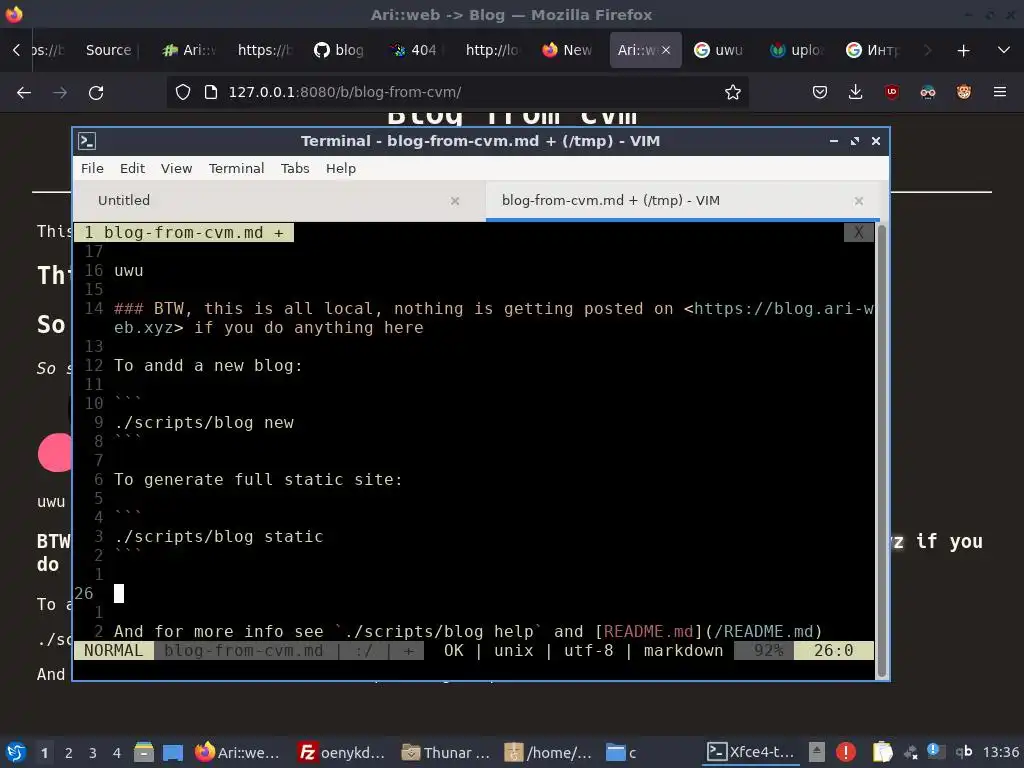Open the terminal Edit menu
This screenshot has width=1024, height=768.
pyautogui.click(x=132, y=168)
